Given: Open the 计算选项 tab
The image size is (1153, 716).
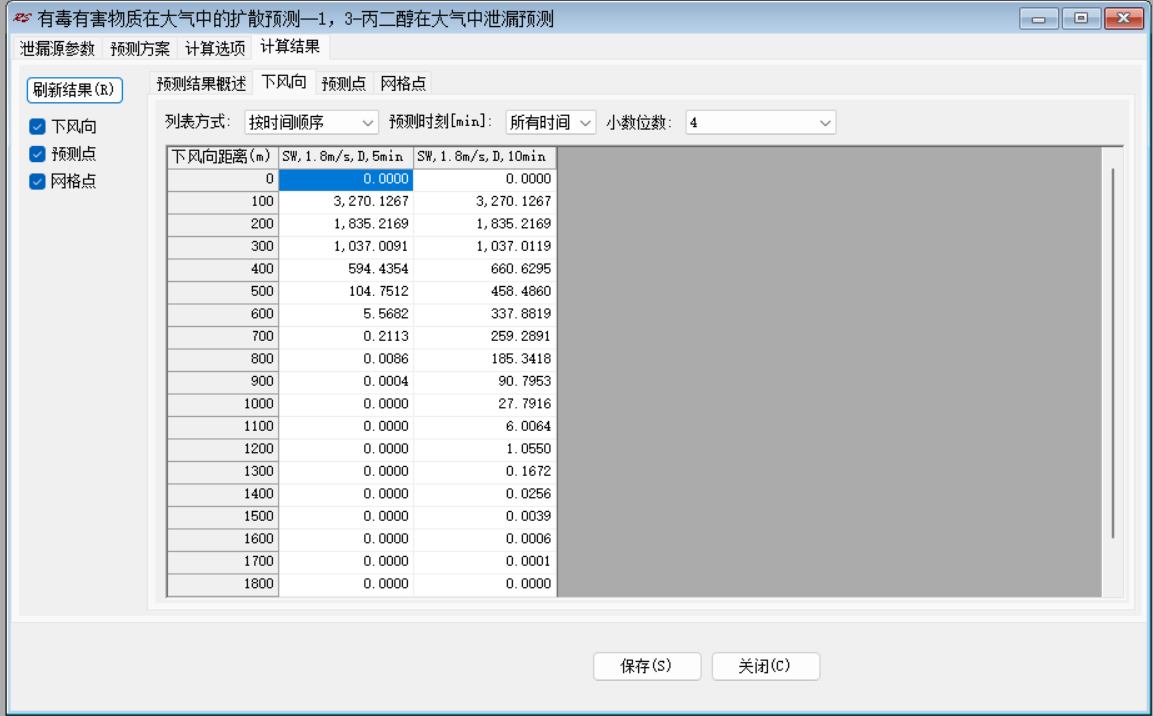Looking at the screenshot, I should pyautogui.click(x=215, y=49).
